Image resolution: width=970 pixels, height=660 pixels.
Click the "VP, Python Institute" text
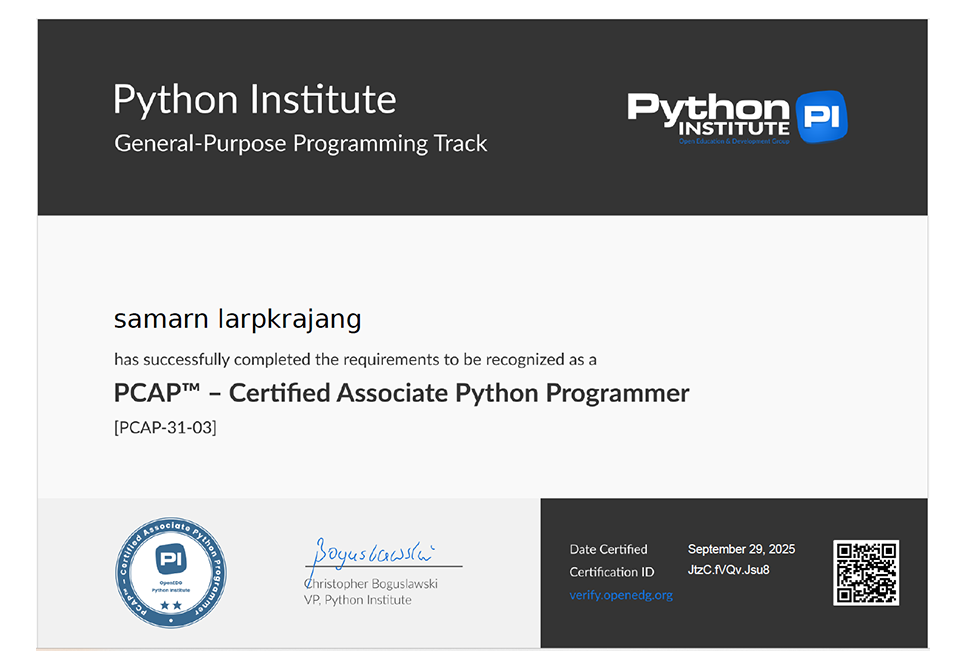357,599
